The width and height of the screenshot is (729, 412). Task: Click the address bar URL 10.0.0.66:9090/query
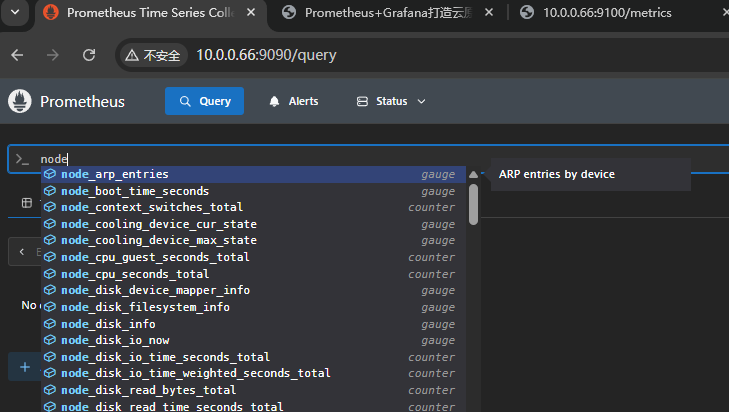pos(266,55)
